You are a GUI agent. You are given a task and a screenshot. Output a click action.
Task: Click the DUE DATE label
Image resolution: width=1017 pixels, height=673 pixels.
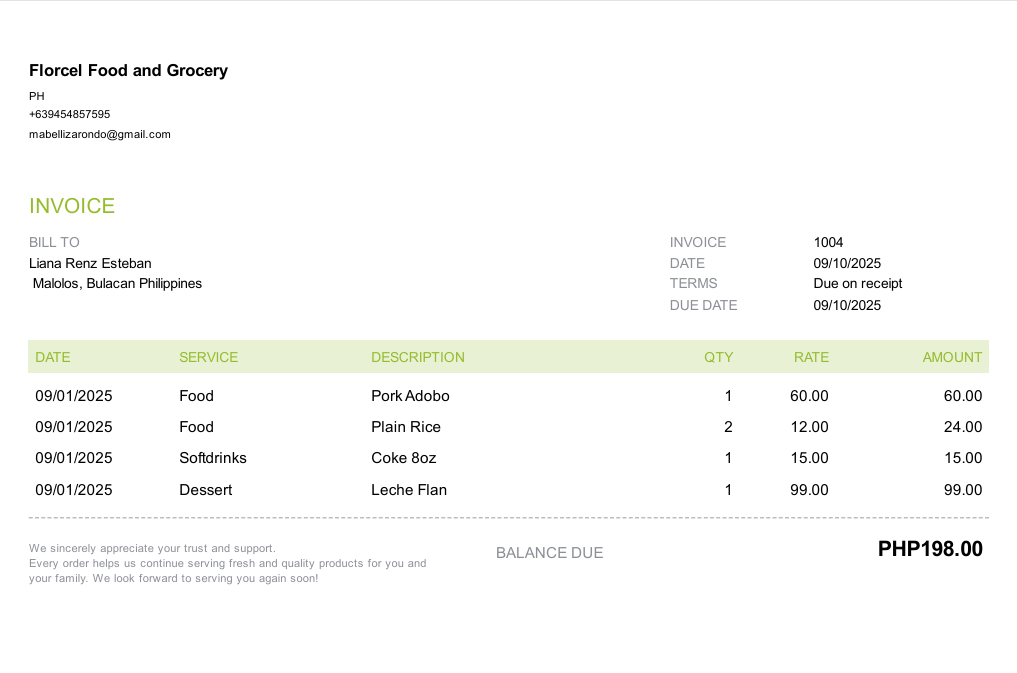703,305
